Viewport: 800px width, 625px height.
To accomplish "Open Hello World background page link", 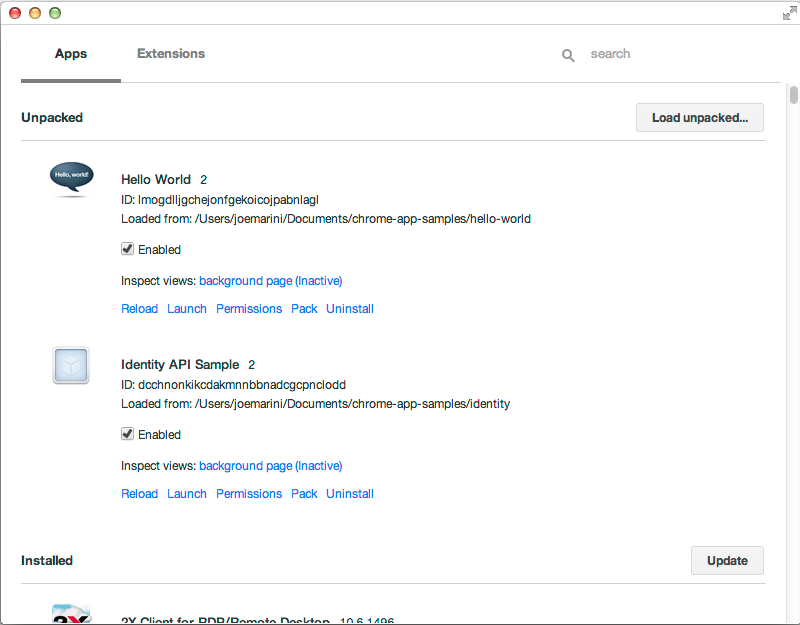I will [270, 281].
